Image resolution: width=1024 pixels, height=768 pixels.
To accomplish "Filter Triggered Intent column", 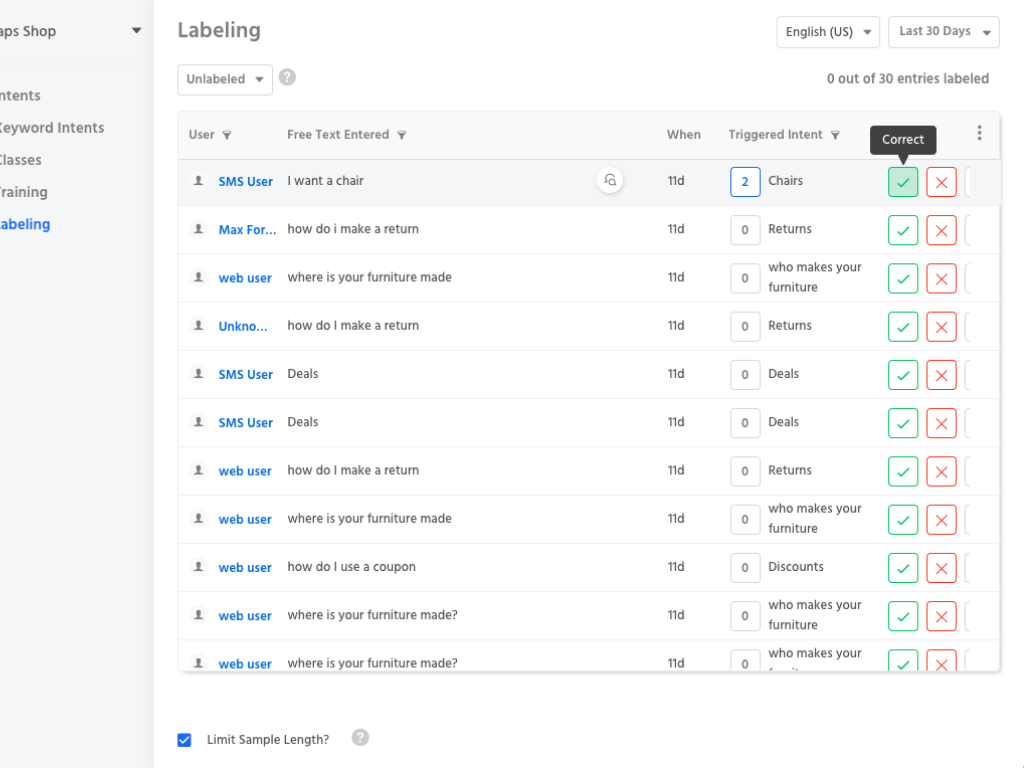I will click(835, 135).
